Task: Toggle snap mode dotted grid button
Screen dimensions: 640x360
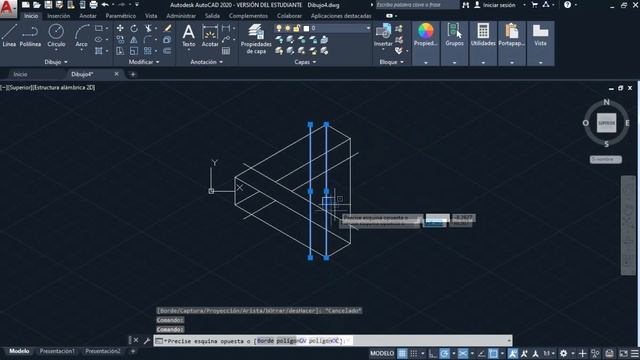Action: [x=413, y=353]
